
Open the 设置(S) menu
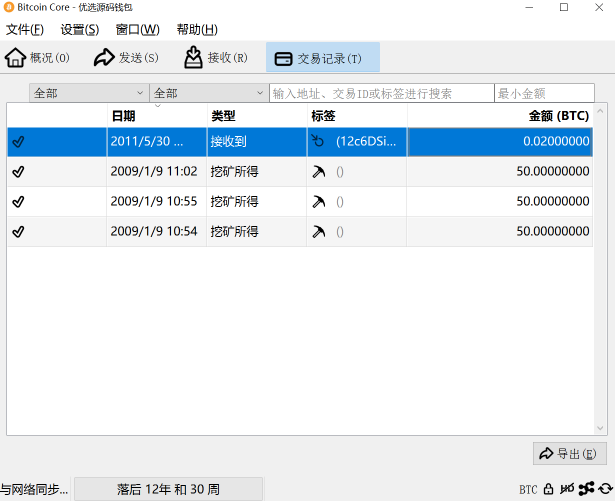(79, 30)
